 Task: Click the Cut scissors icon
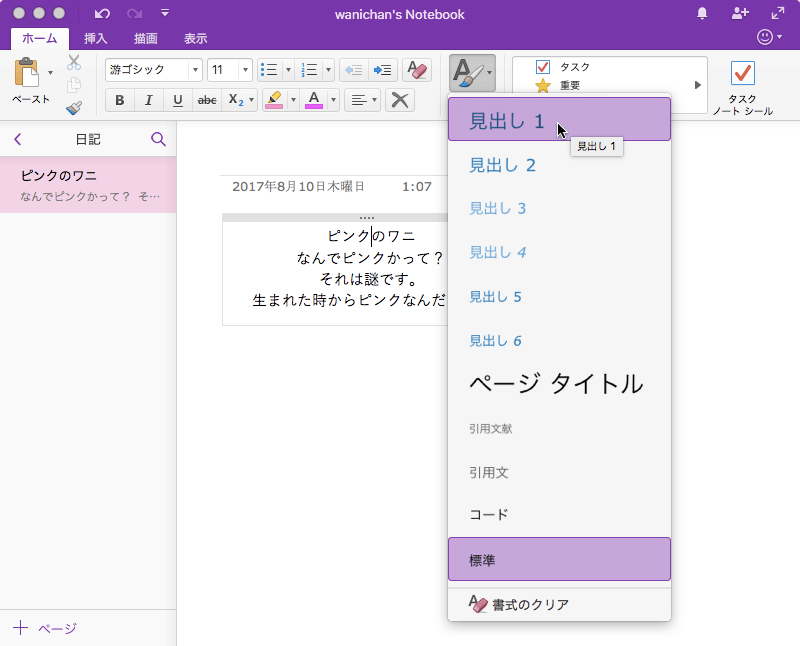click(x=74, y=62)
